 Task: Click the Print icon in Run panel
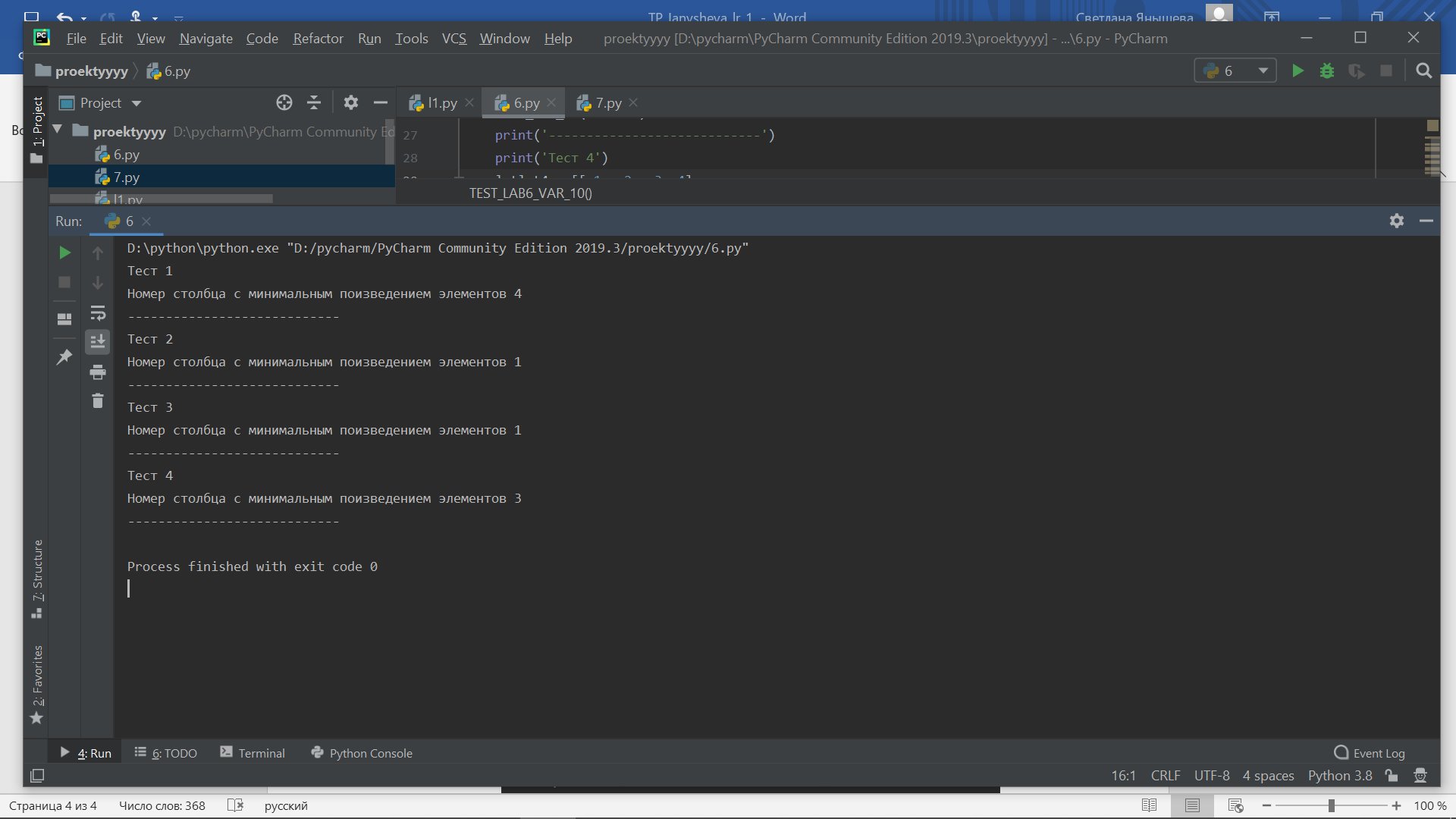point(98,372)
